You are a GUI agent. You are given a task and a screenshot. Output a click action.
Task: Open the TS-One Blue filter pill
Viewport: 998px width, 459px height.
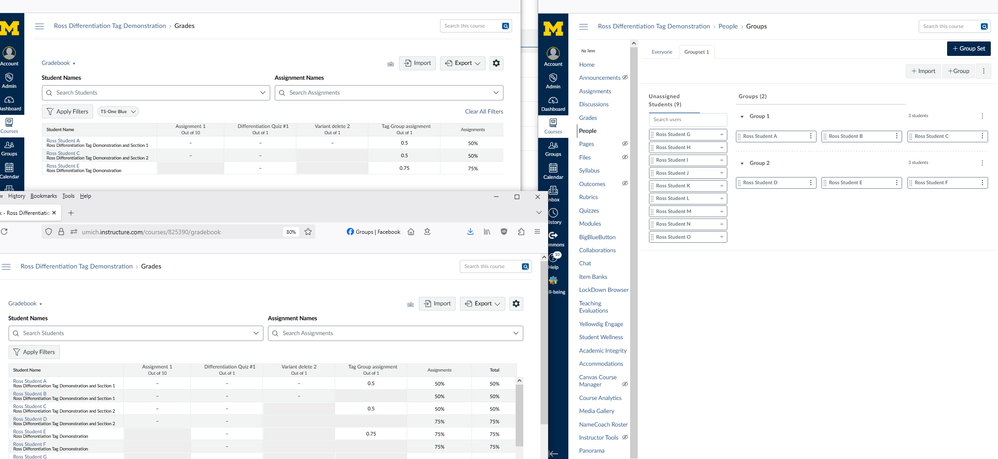click(118, 111)
